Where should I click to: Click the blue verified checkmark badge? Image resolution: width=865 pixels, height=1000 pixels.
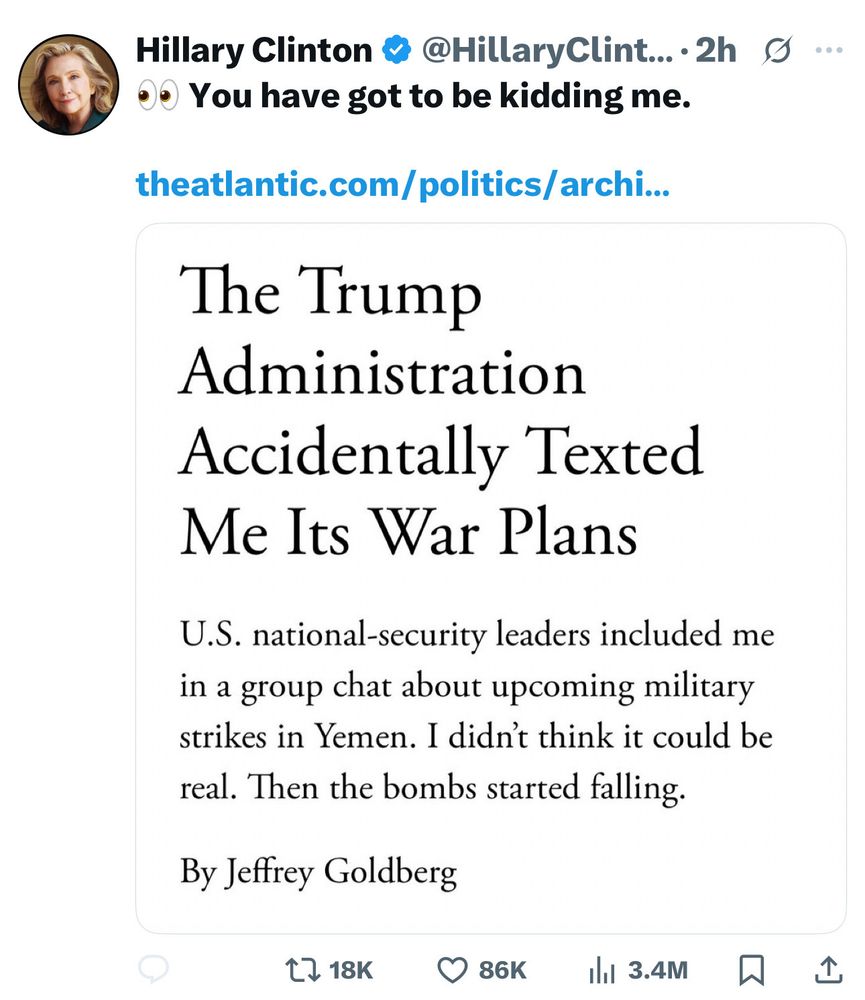[397, 50]
